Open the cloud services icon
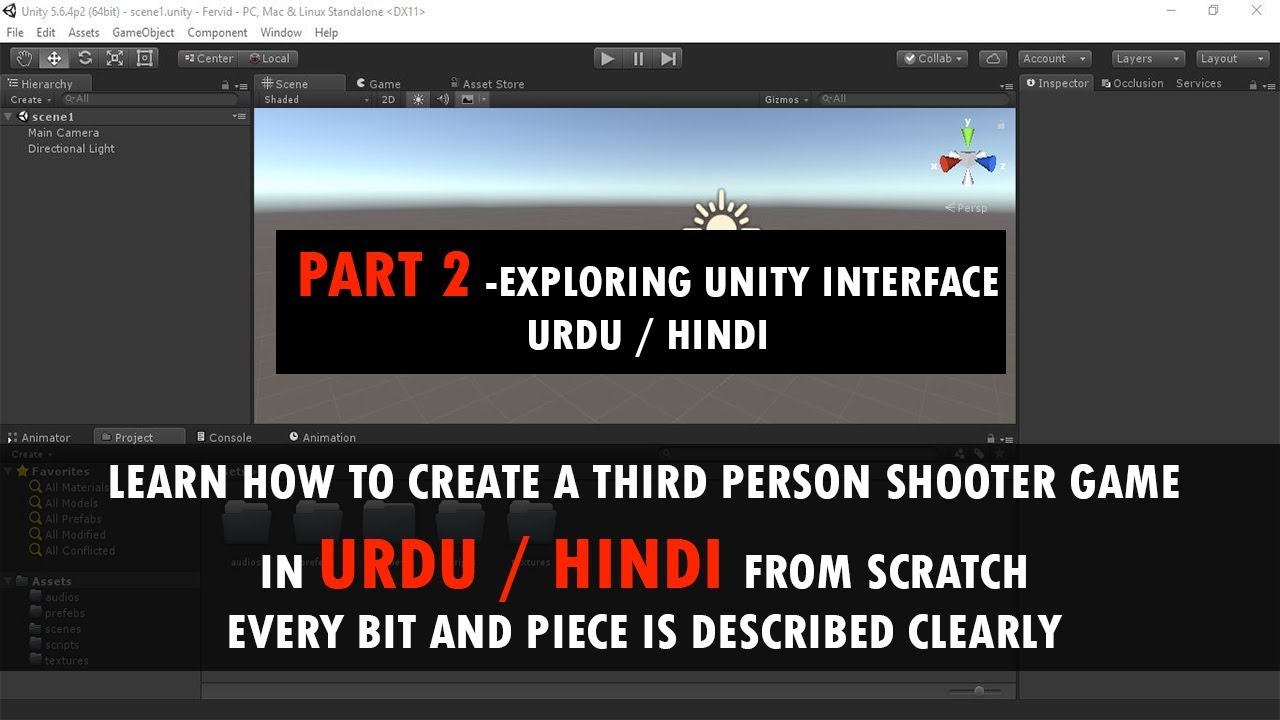Screen dimensions: 1280x720 click(x=993, y=58)
